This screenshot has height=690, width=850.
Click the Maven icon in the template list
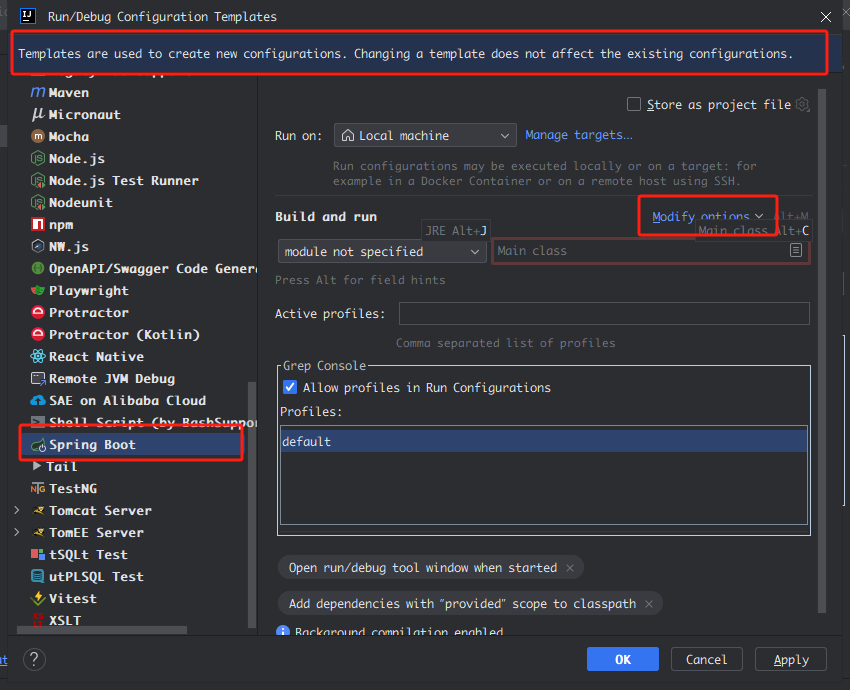click(x=38, y=93)
